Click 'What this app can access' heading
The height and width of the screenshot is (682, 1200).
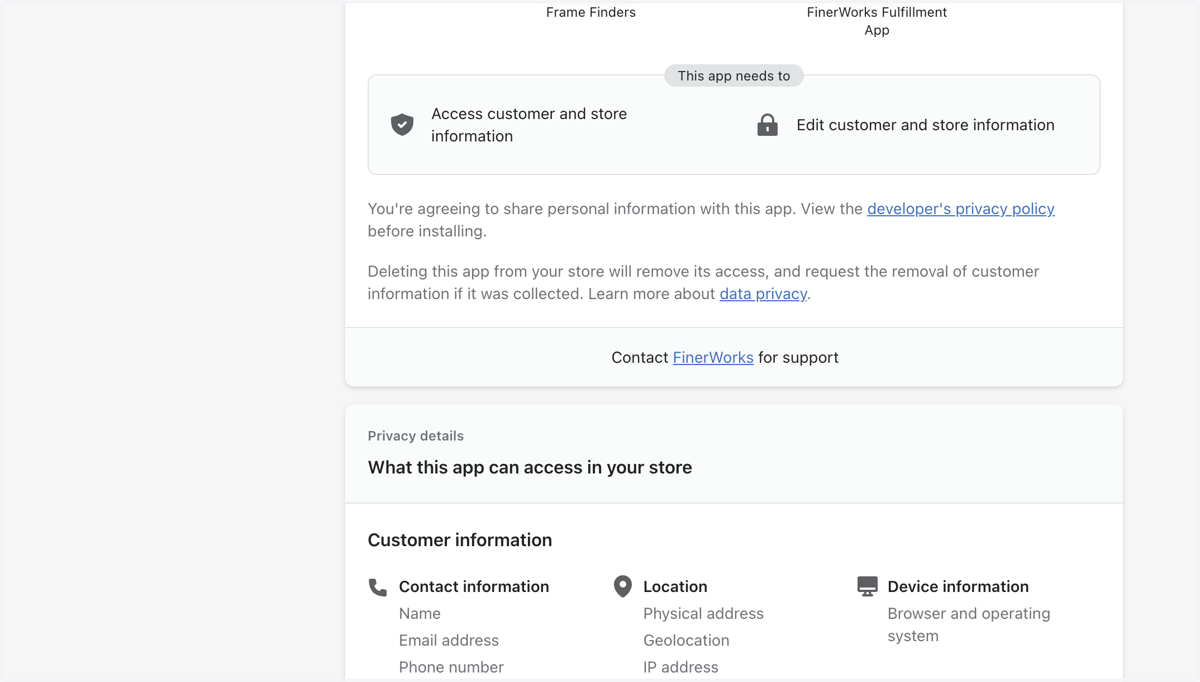click(530, 468)
